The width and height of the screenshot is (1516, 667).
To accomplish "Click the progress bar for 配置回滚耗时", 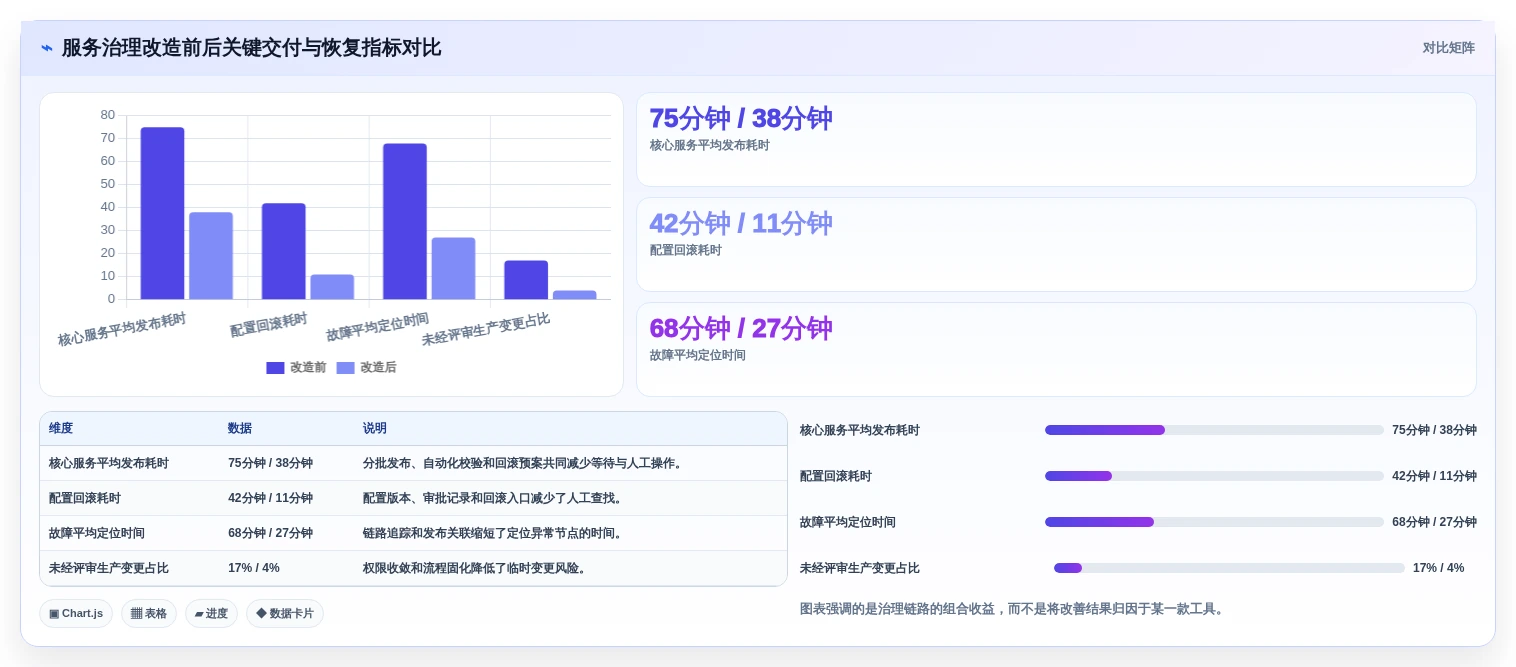I will [1214, 476].
